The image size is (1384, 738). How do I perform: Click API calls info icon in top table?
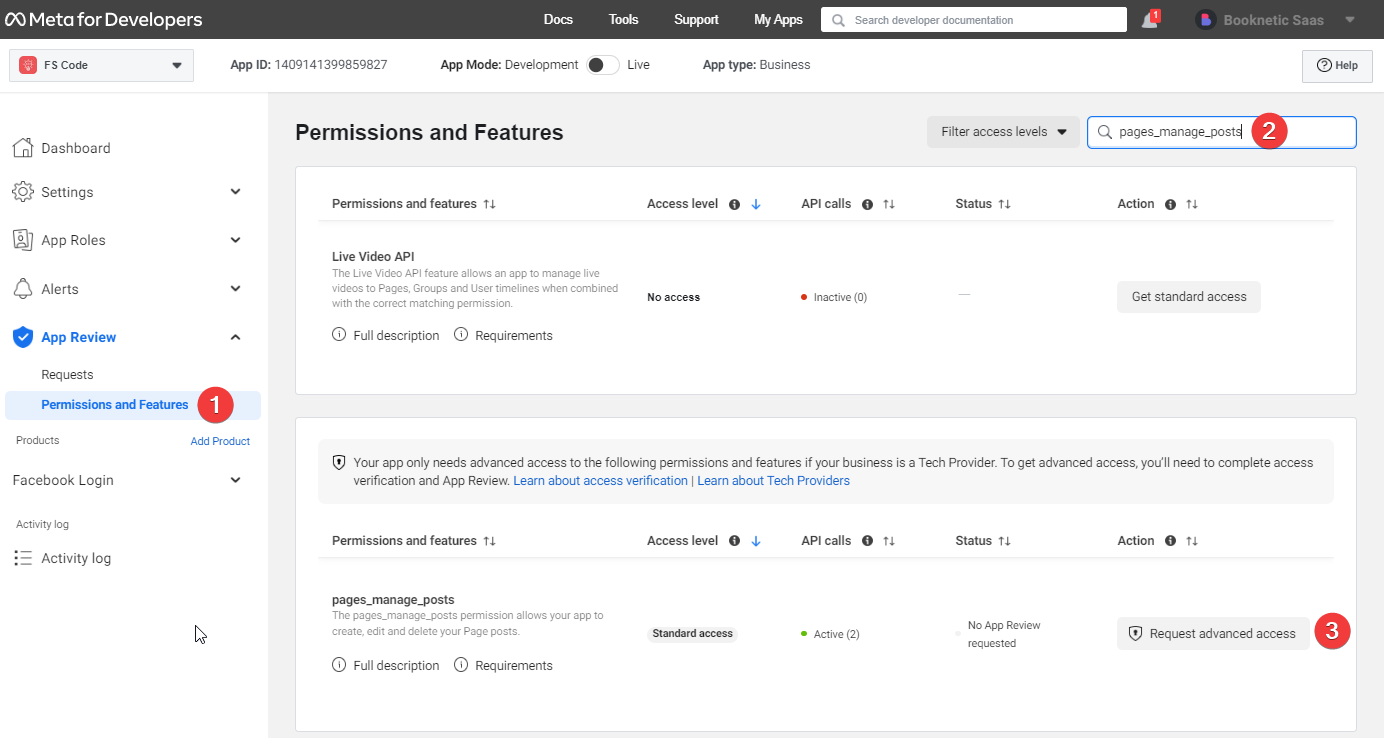click(x=867, y=204)
